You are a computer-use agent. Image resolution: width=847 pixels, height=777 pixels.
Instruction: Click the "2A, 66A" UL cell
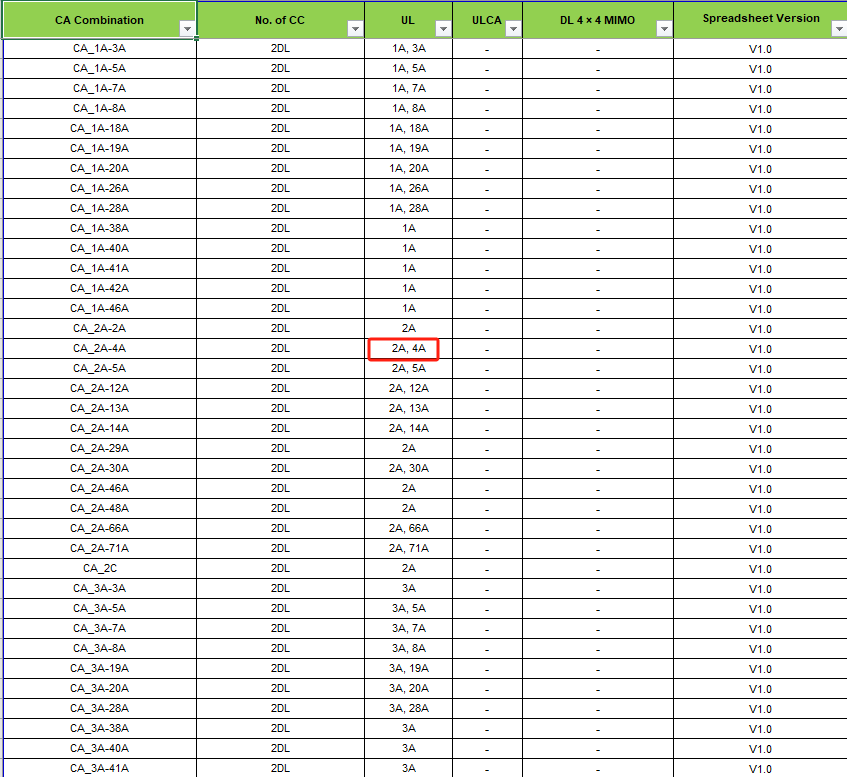coord(408,528)
